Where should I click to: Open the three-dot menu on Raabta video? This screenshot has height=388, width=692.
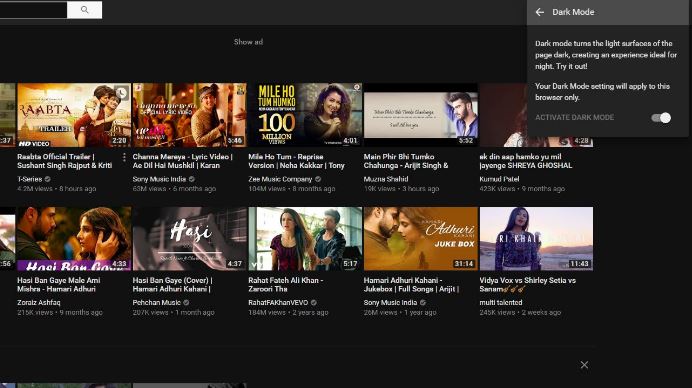[124, 157]
